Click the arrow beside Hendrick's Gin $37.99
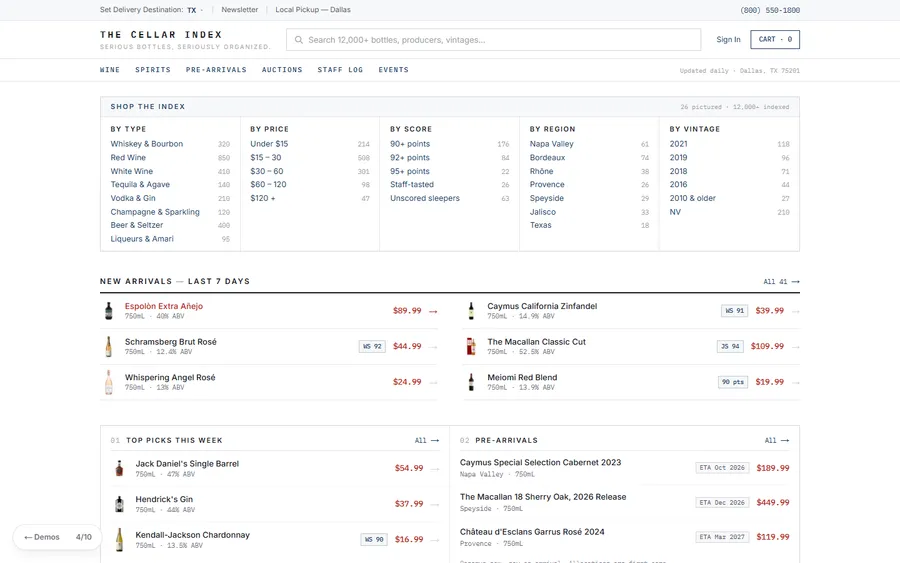 coord(435,504)
